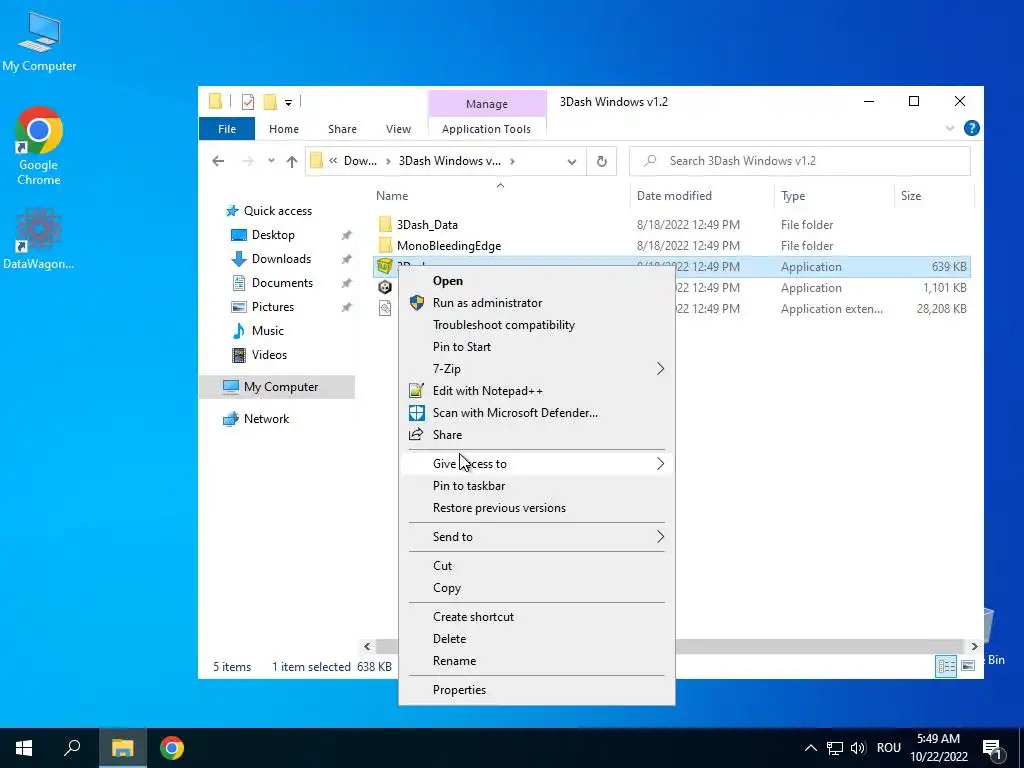Select Network in the navigation pane
This screenshot has height=768, width=1024.
(x=266, y=419)
